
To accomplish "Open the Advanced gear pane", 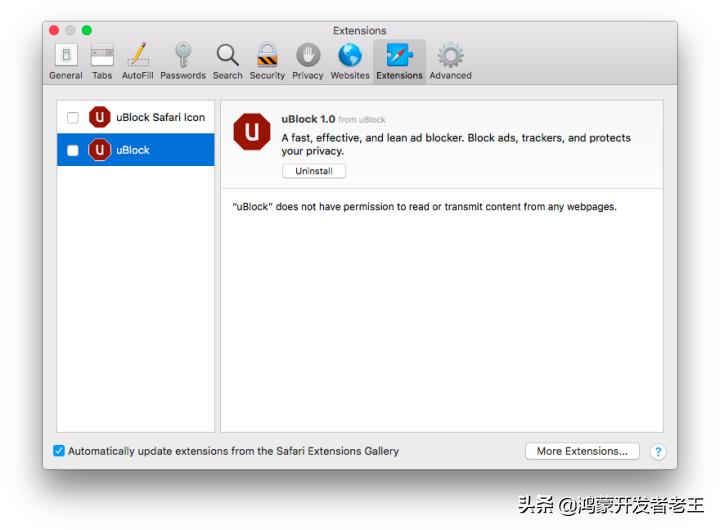I will click(x=450, y=62).
